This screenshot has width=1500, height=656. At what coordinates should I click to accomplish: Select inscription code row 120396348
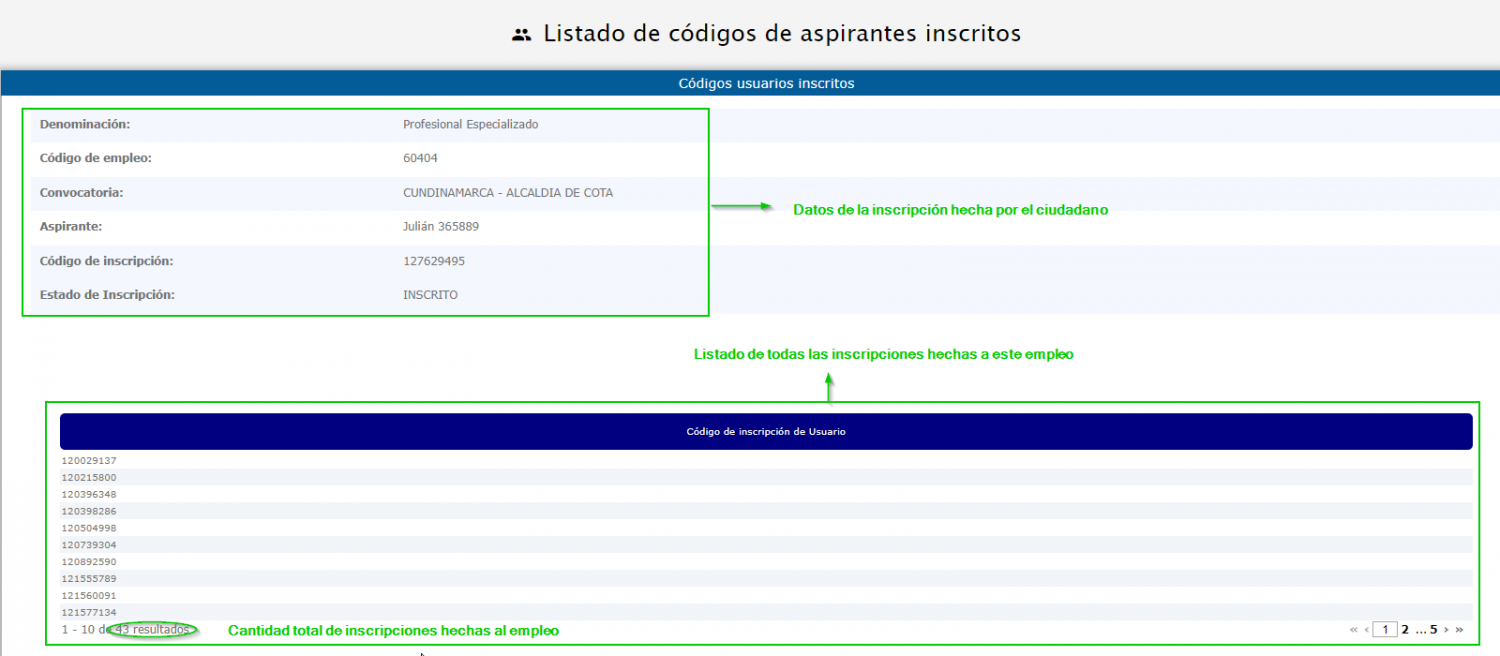pos(89,495)
